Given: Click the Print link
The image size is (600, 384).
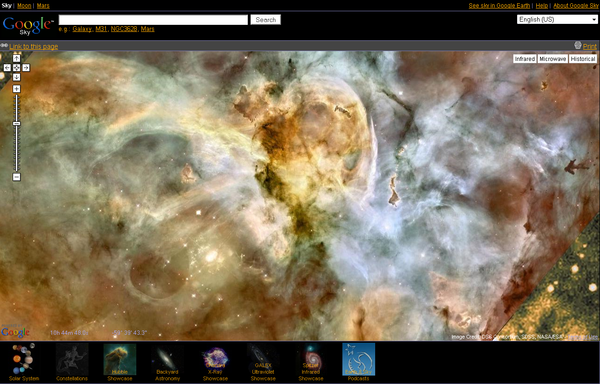Looking at the screenshot, I should coord(590,47).
